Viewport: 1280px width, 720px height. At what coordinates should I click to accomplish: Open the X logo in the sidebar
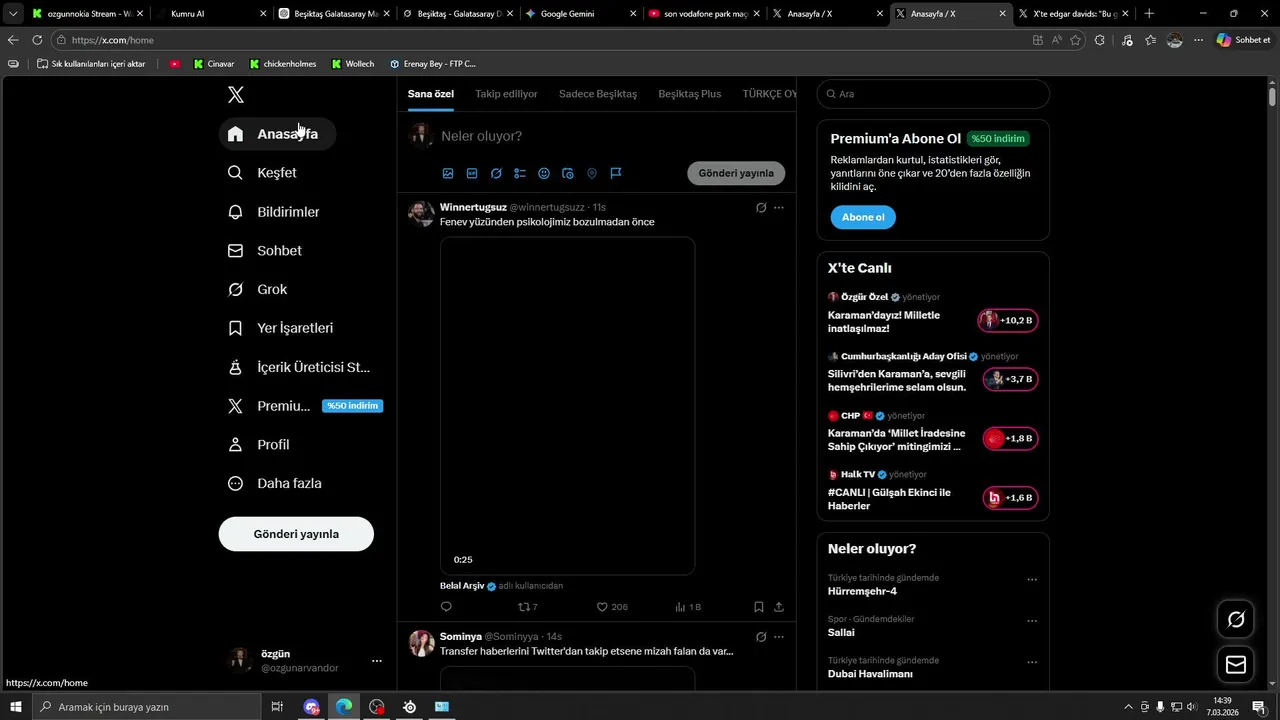click(x=236, y=95)
